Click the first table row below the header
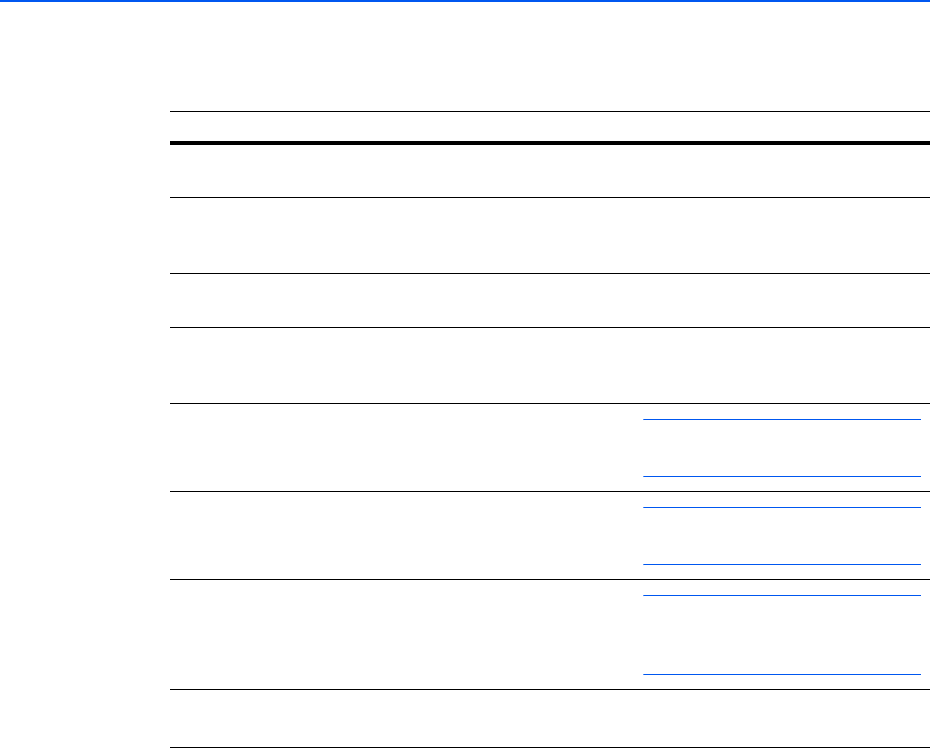930x748 pixels. (548, 172)
